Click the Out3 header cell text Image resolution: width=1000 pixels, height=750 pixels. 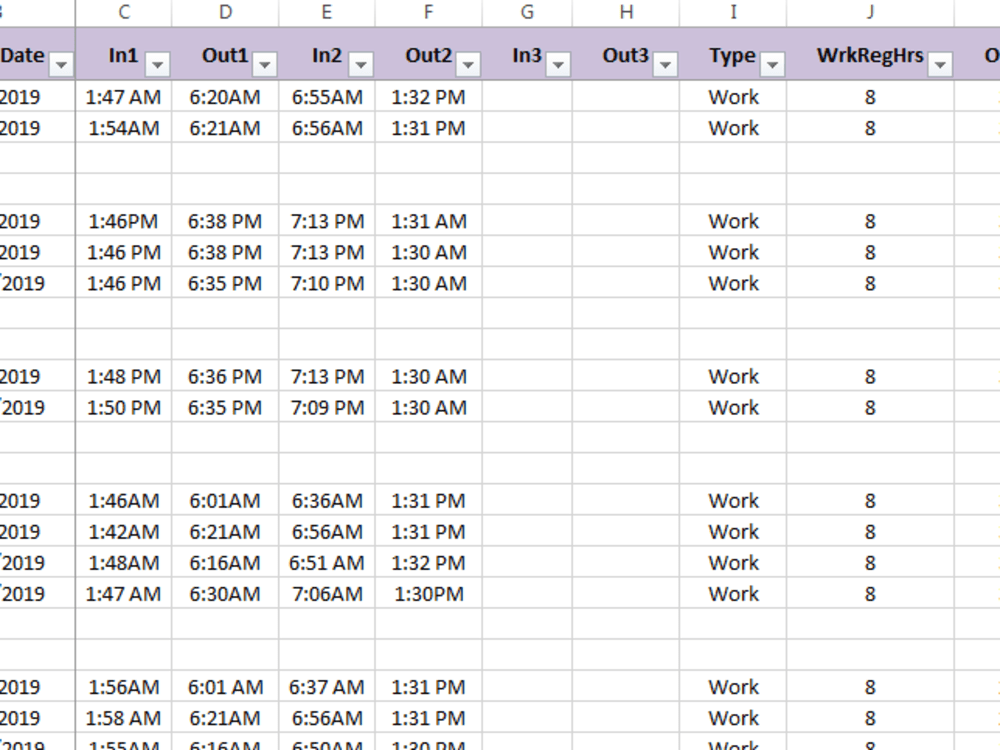(x=626, y=55)
